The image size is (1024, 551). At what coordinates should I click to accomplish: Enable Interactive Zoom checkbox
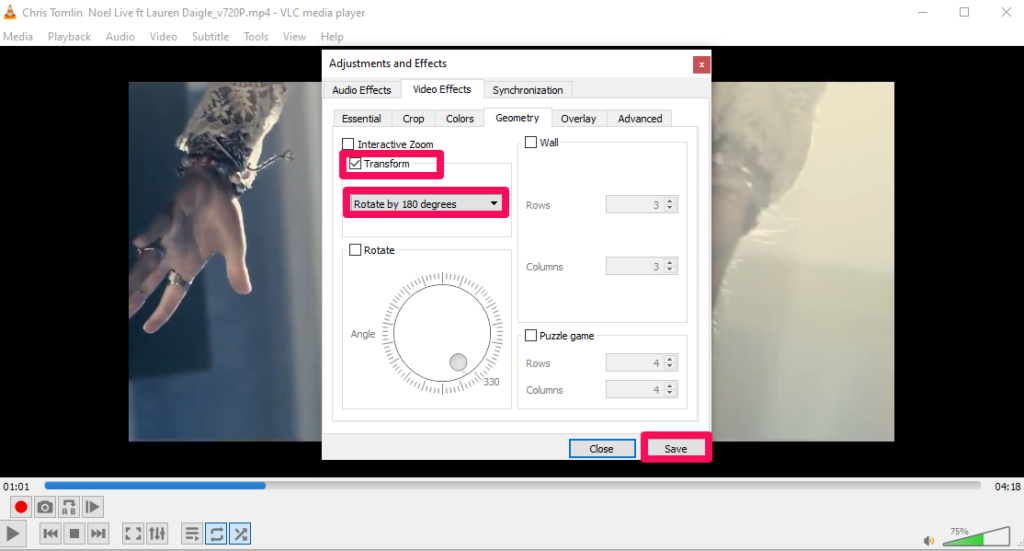348,144
